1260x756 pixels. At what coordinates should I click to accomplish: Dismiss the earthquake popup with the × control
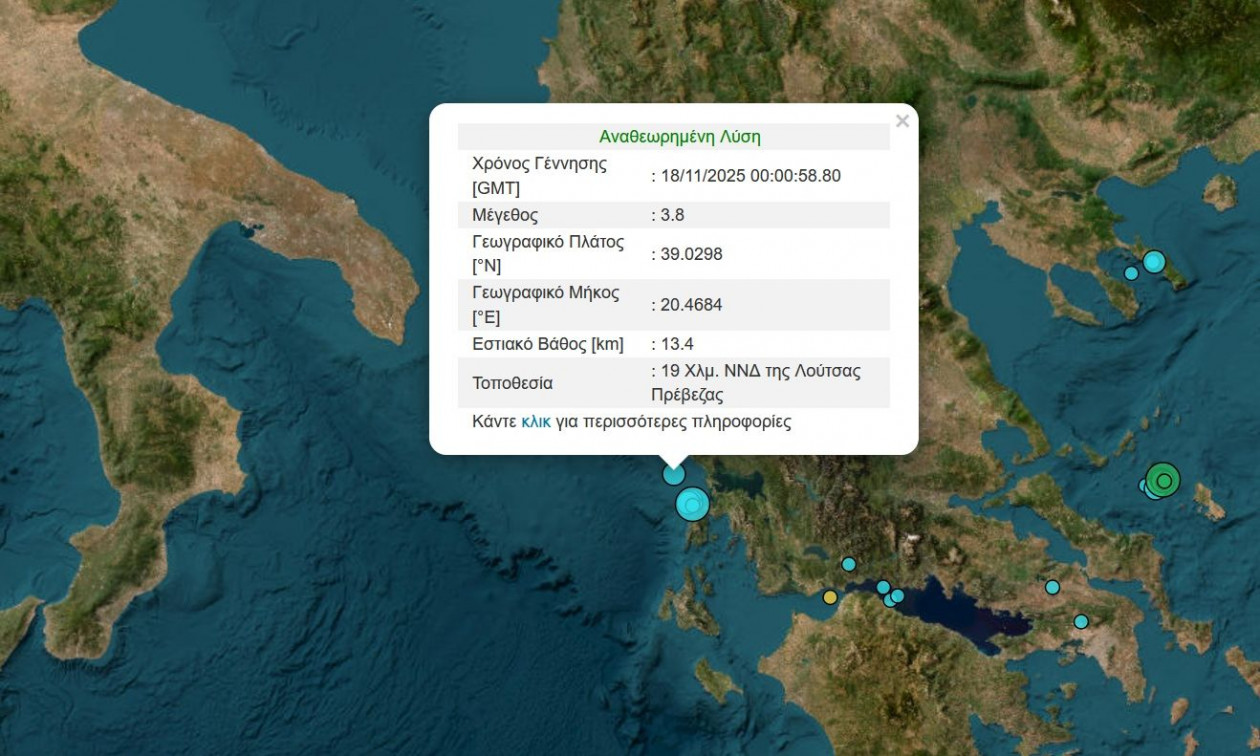[903, 120]
